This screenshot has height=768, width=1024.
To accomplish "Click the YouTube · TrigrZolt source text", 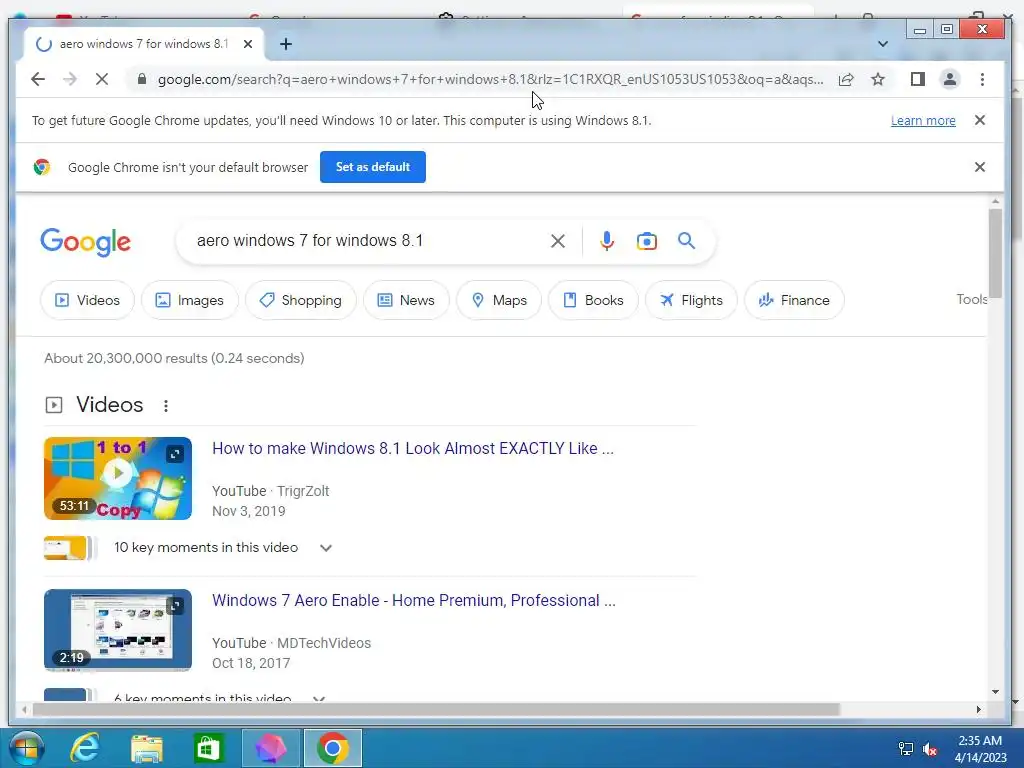I will pos(270,491).
